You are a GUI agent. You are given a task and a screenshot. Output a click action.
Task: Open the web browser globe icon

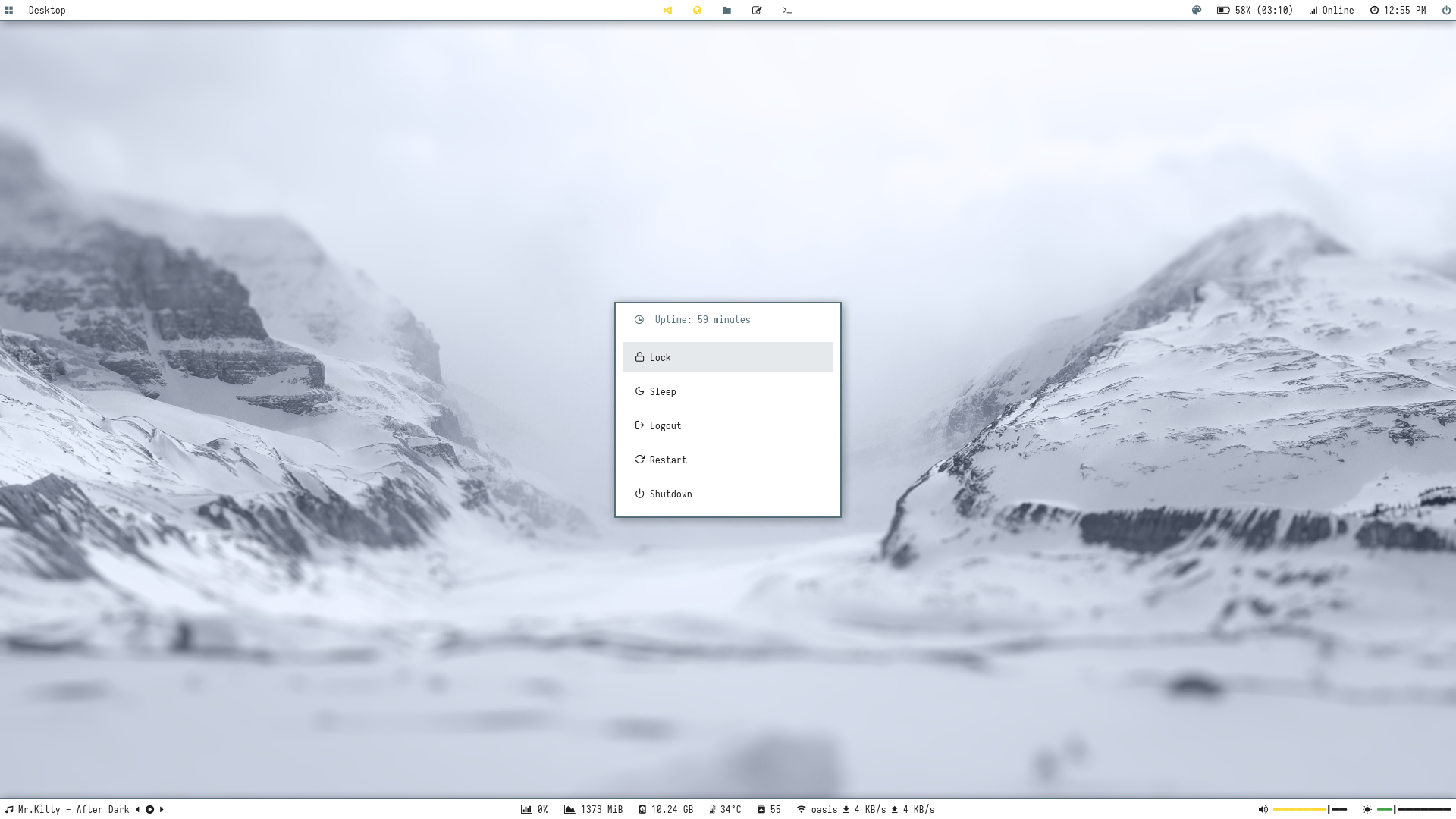(697, 10)
